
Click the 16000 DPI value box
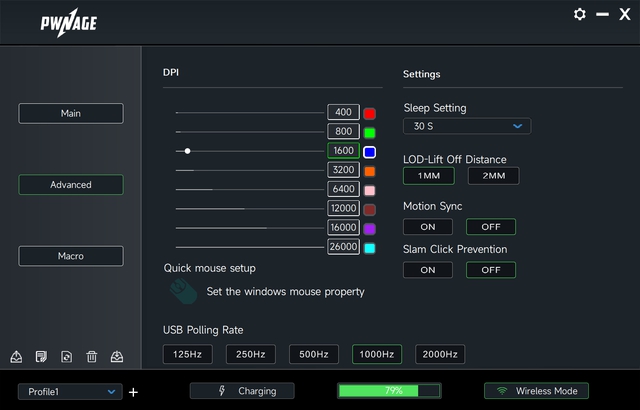pos(343,227)
